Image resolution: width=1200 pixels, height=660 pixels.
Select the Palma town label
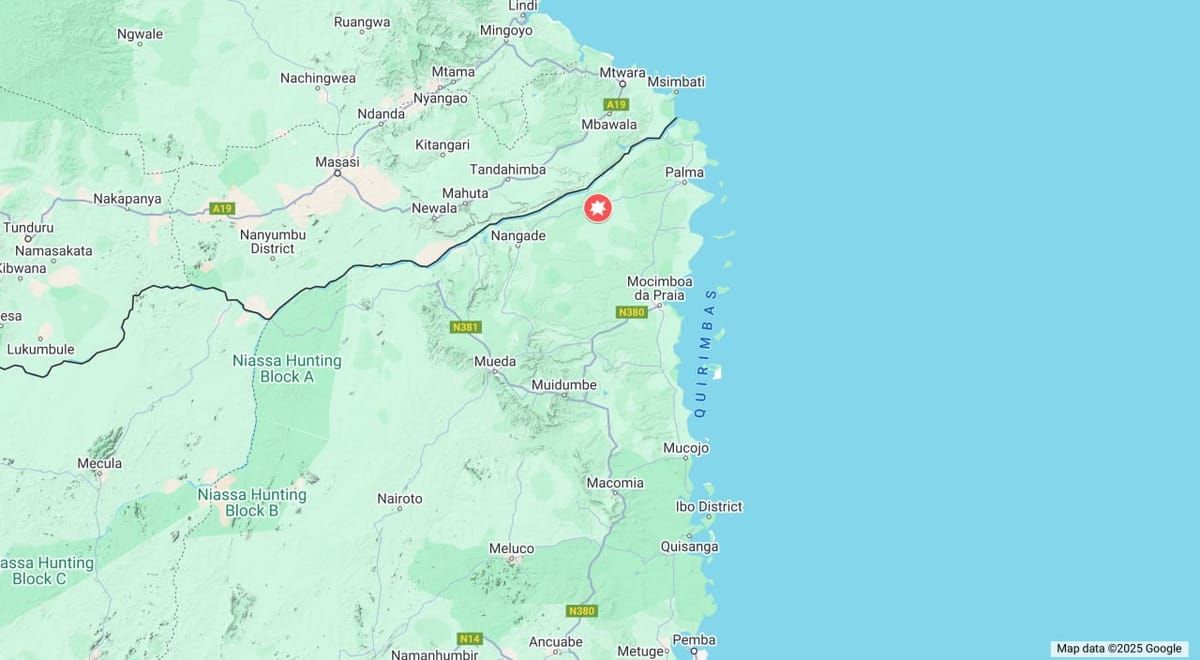tap(684, 172)
